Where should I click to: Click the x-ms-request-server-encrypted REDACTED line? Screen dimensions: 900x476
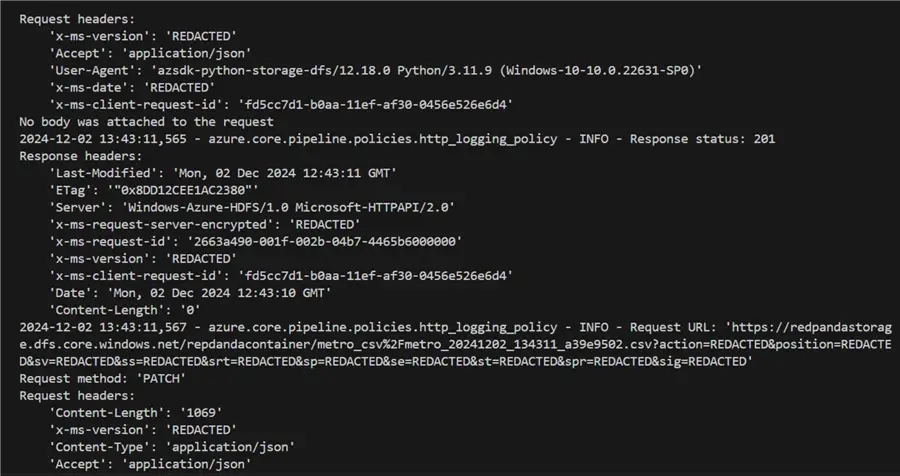pos(204,225)
